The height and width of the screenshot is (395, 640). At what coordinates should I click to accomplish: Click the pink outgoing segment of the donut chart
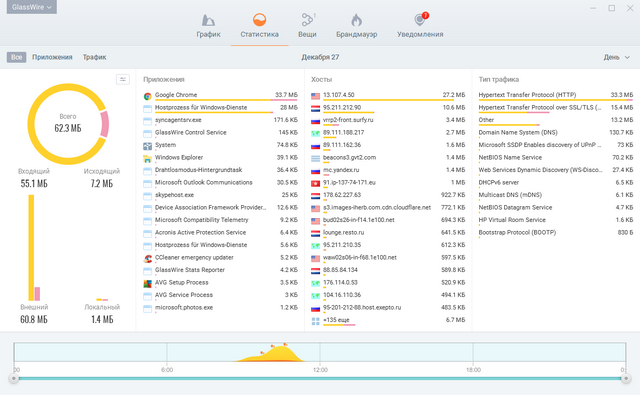coord(104,124)
